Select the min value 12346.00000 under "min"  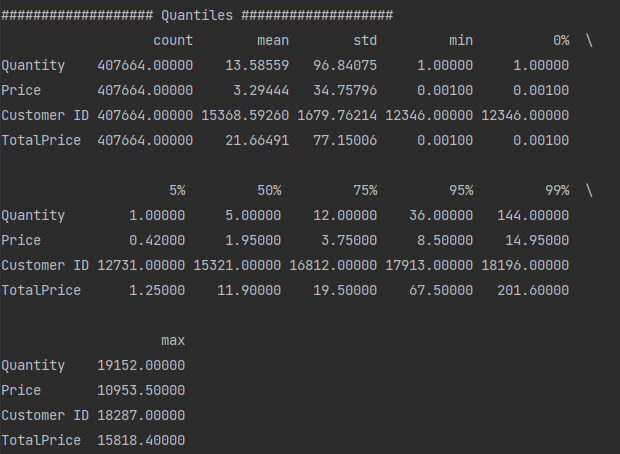(429, 115)
